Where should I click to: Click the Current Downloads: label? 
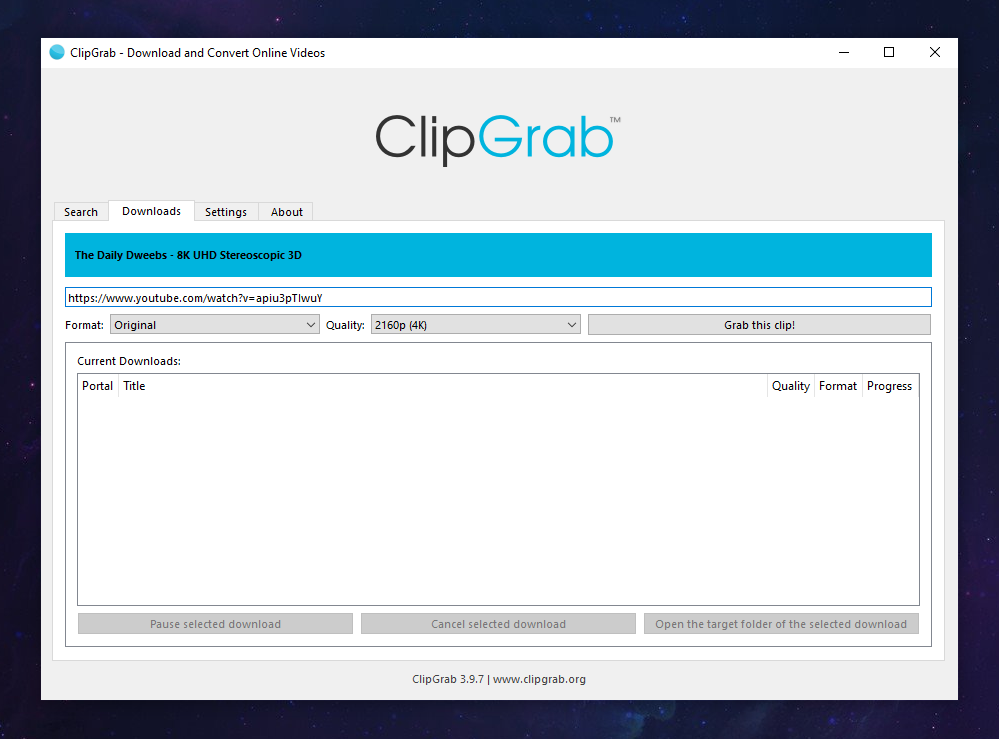pos(129,361)
